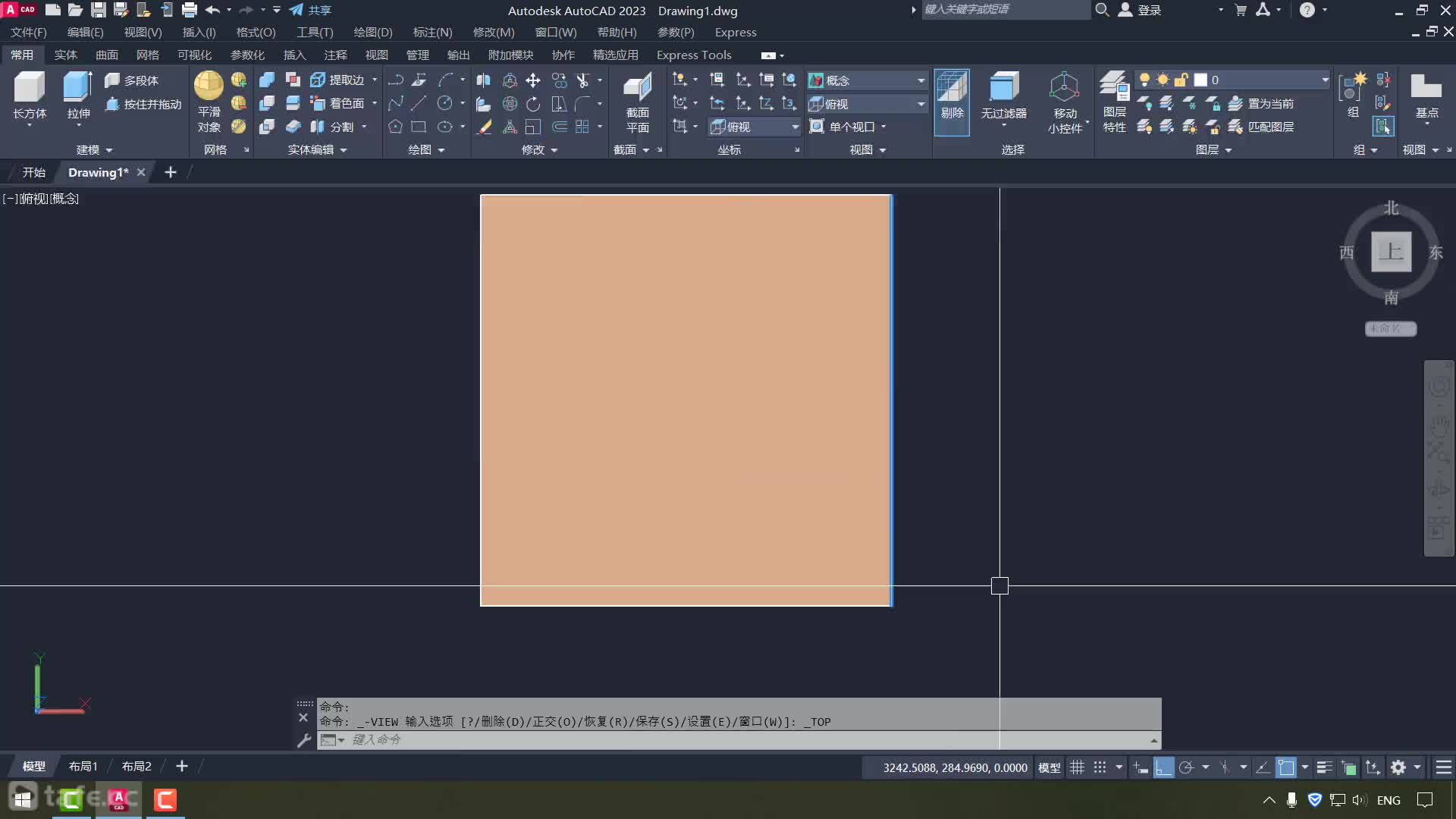The width and height of the screenshot is (1456, 819).
Task: Click the Smooth Object (平滑对象) mesh icon
Action: (209, 102)
